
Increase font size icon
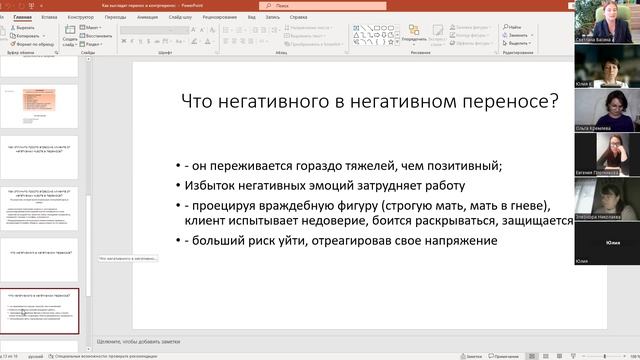[x=193, y=30]
